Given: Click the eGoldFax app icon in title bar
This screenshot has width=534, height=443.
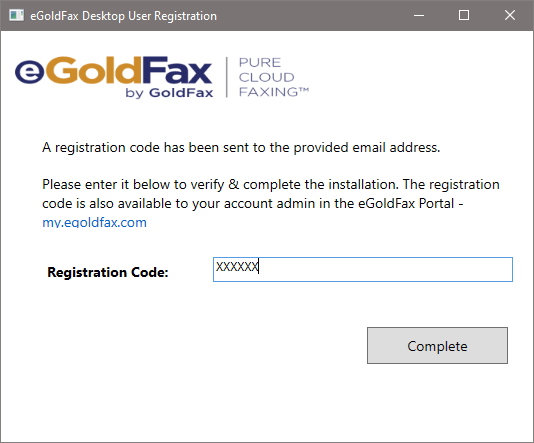Looking at the screenshot, I should coord(16,15).
